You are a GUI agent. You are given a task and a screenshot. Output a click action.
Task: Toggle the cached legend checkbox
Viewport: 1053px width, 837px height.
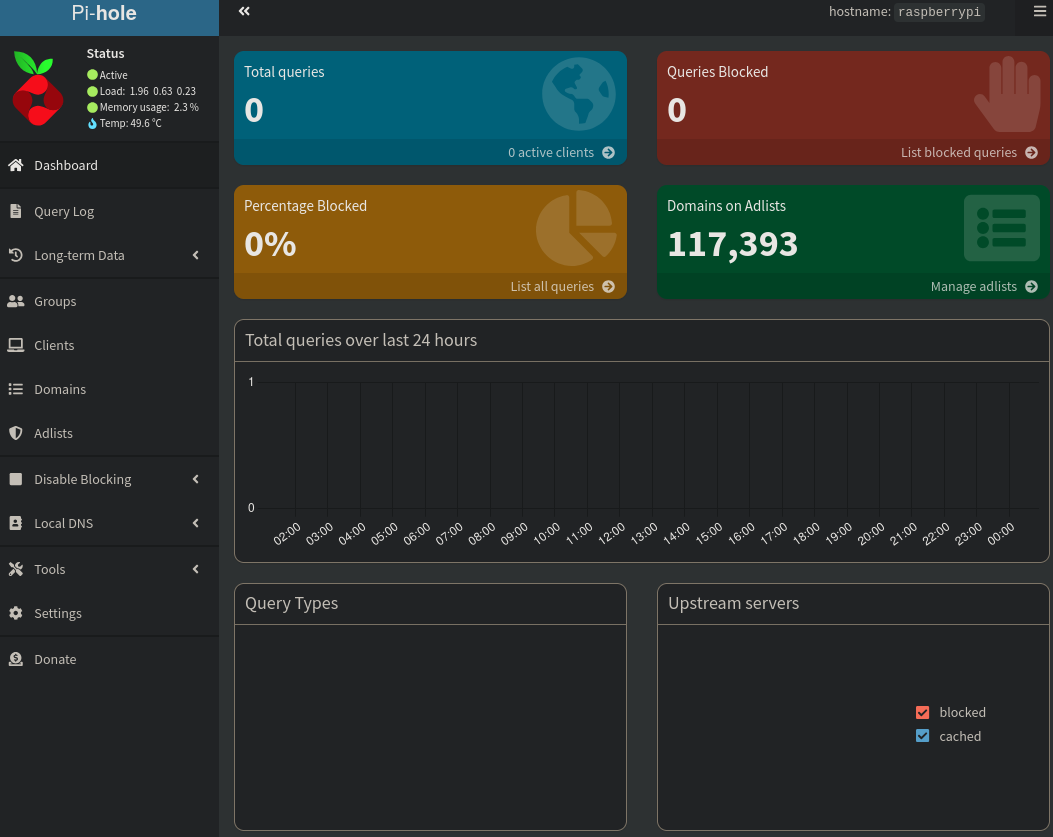(x=922, y=736)
